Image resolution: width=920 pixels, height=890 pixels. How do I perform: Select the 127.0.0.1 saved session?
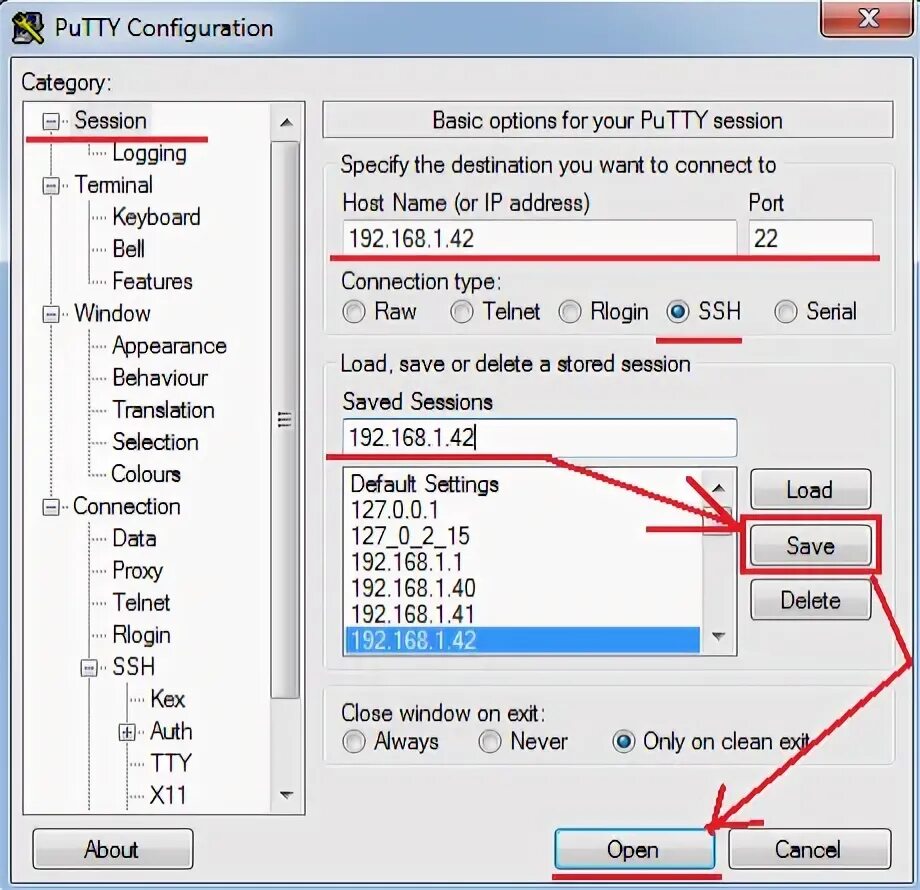click(522, 510)
